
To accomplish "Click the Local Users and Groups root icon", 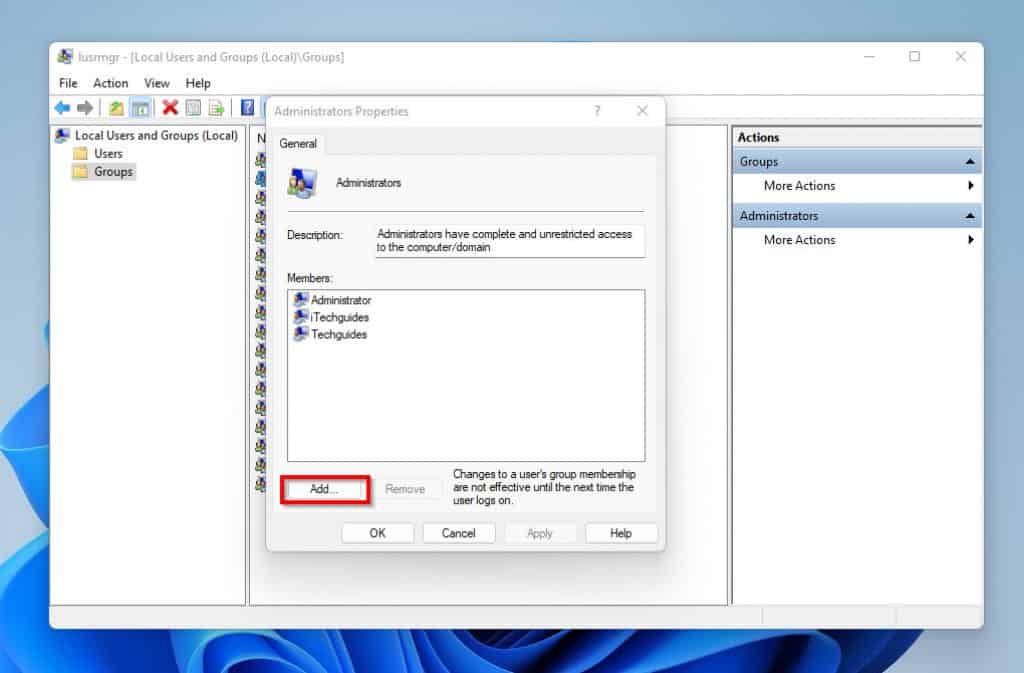I will [63, 135].
